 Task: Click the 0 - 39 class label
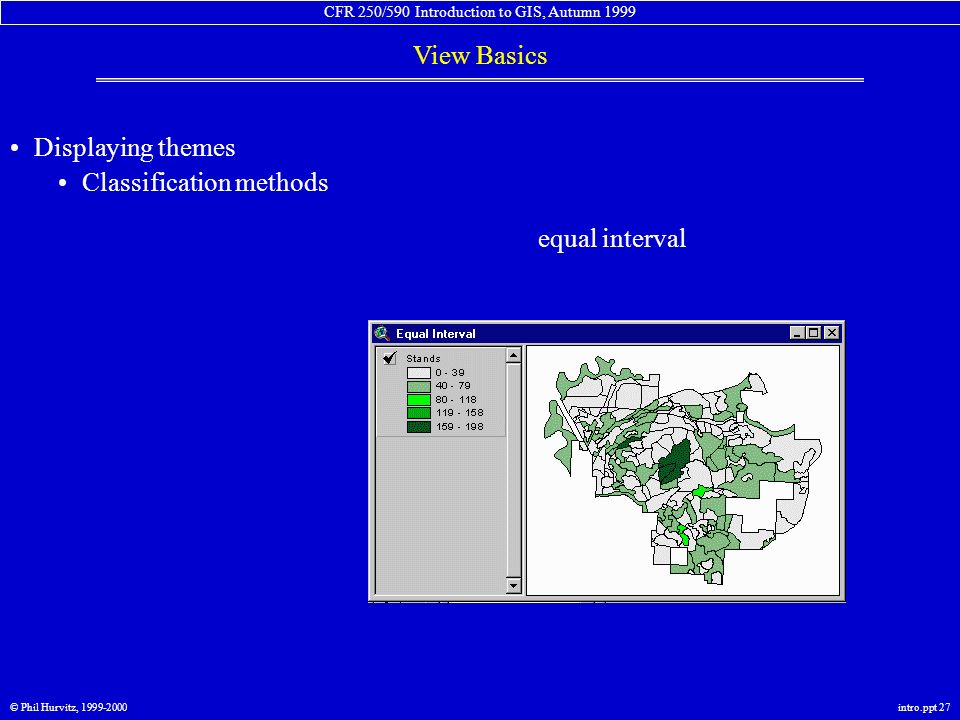pyautogui.click(x=450, y=372)
